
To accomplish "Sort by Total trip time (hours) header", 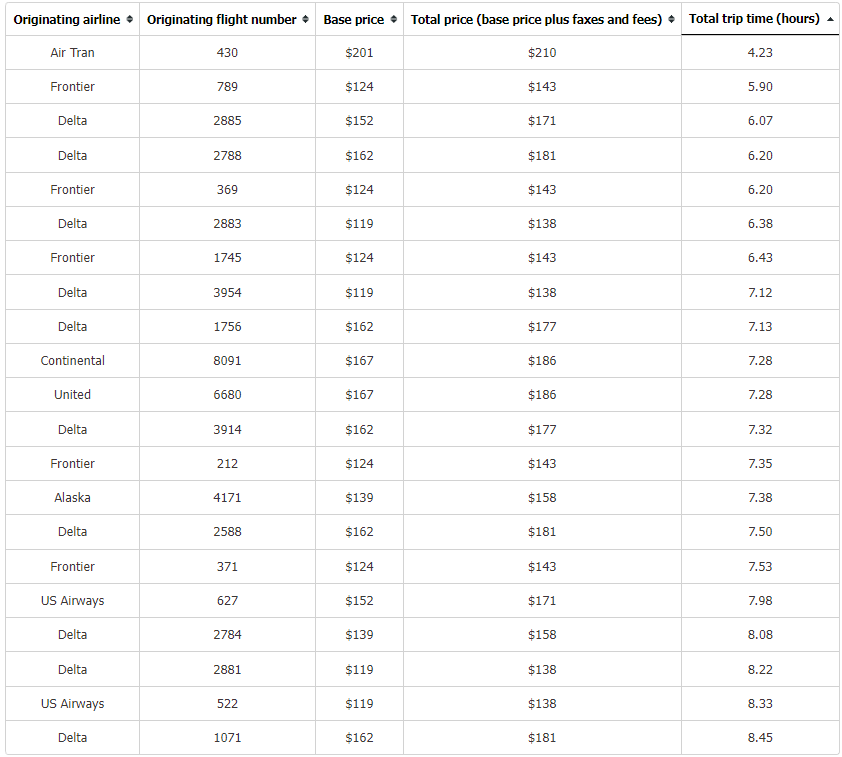I will click(x=754, y=19).
